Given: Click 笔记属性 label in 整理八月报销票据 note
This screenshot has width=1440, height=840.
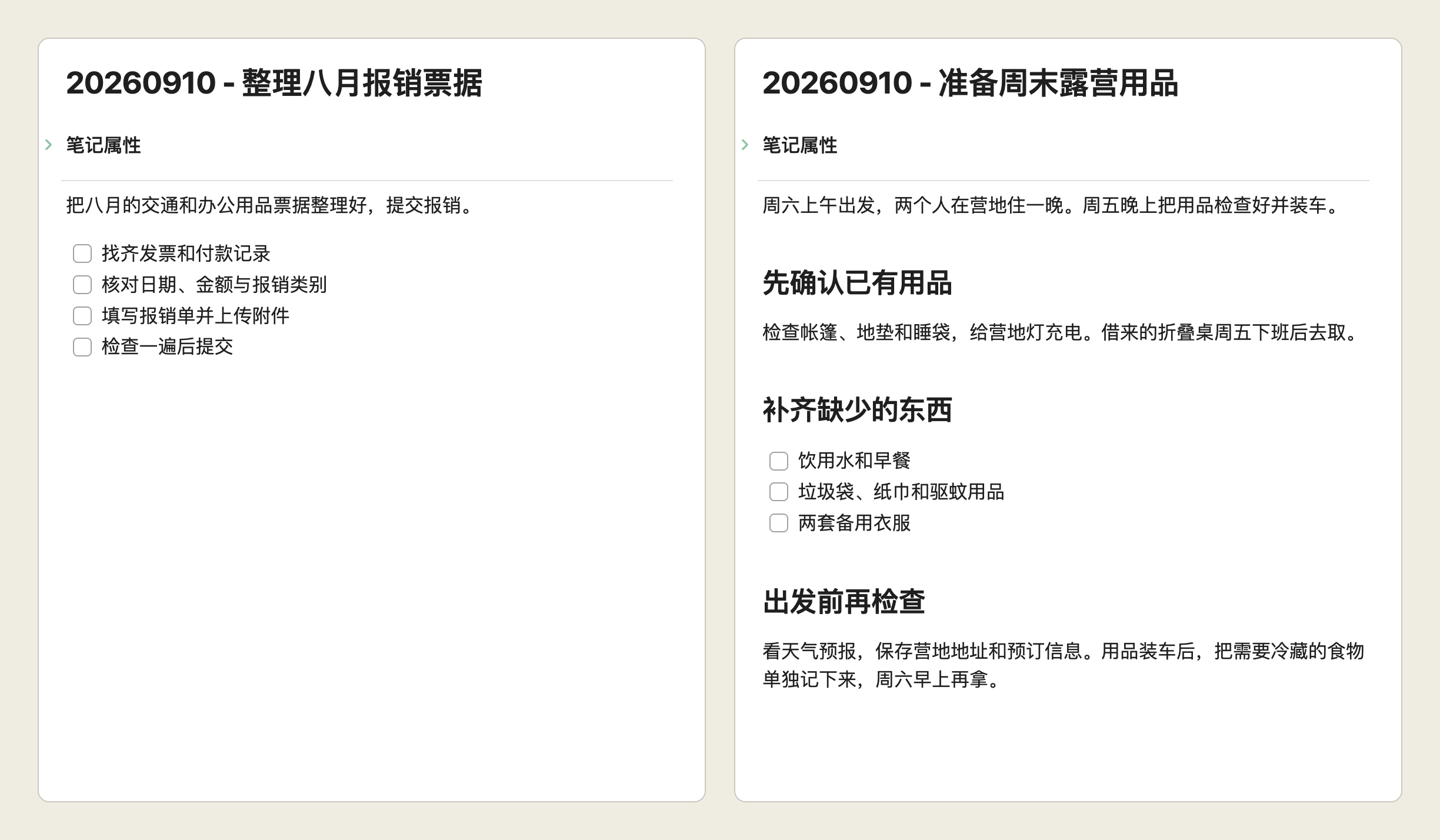Looking at the screenshot, I should [104, 145].
